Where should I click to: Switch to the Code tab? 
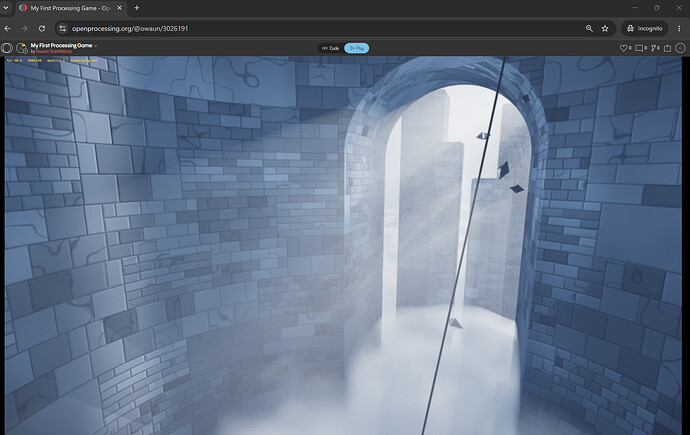coord(330,48)
